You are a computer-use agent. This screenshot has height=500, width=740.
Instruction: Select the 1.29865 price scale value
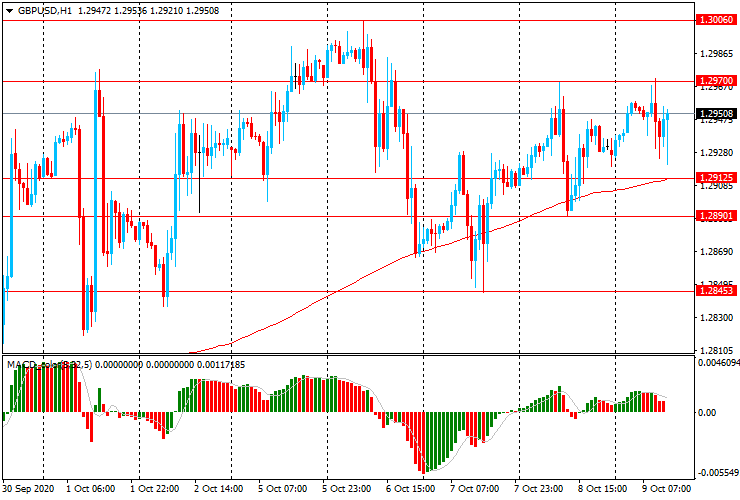717,54
